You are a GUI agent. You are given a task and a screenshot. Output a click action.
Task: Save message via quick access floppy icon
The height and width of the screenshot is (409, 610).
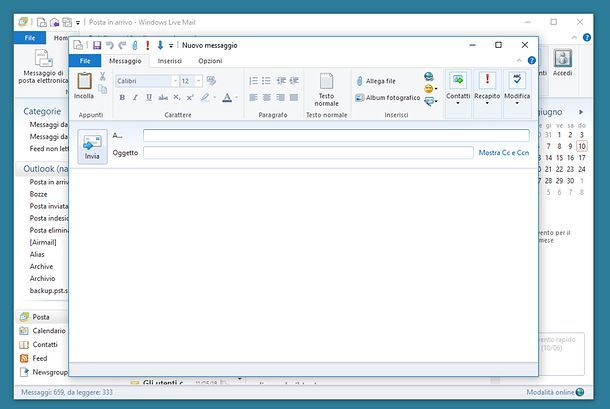97,45
